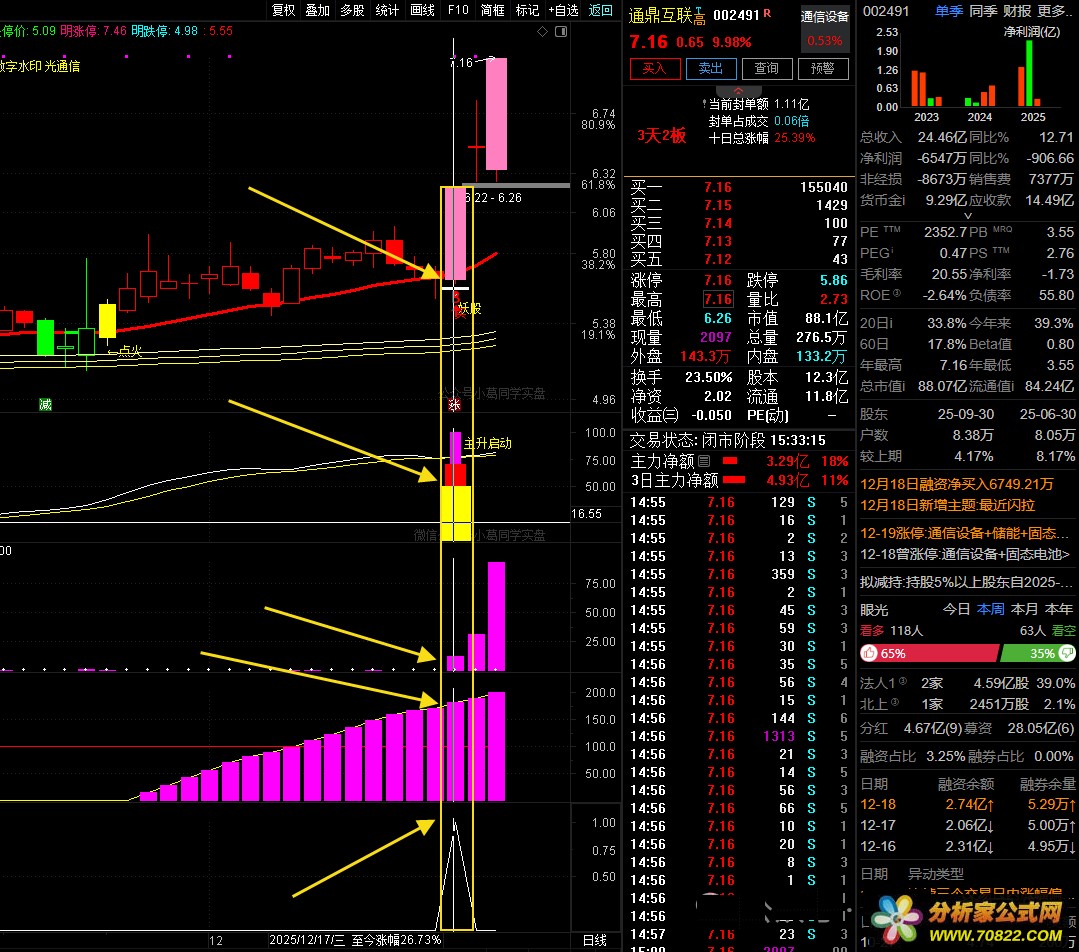Open the 画线 drawing tools
Viewport: 1079px width, 952px height.
(x=423, y=10)
